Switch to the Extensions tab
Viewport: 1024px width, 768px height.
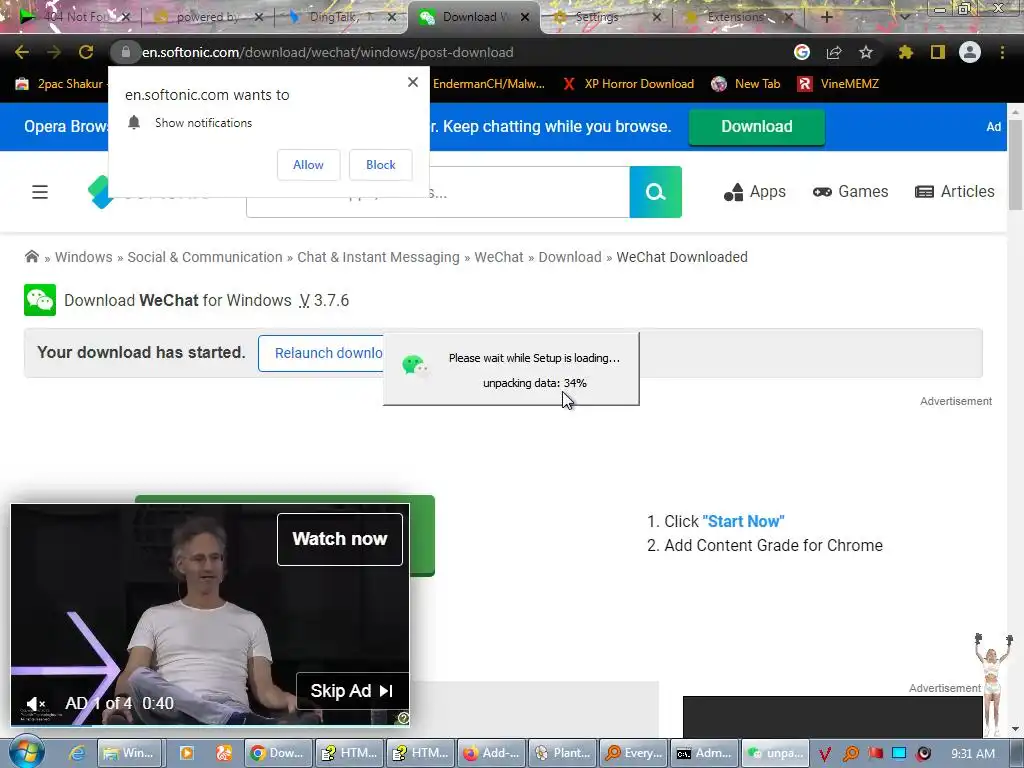point(737,17)
